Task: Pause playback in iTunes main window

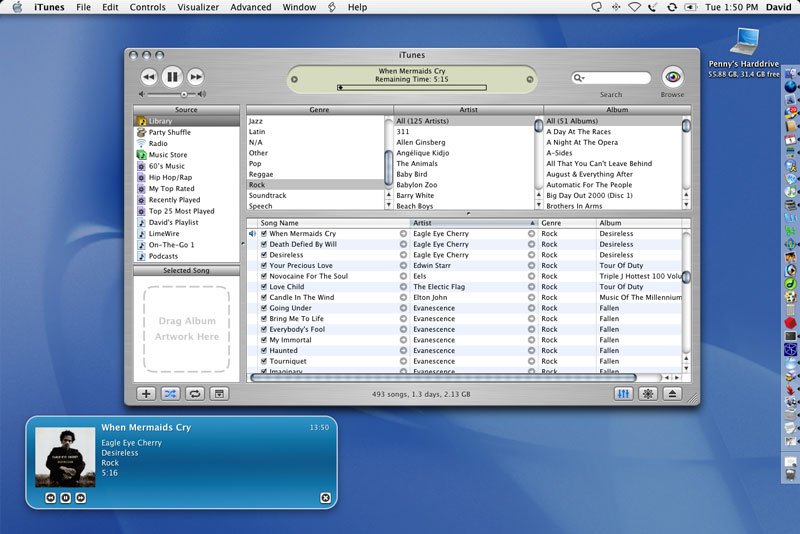Action: (172, 77)
